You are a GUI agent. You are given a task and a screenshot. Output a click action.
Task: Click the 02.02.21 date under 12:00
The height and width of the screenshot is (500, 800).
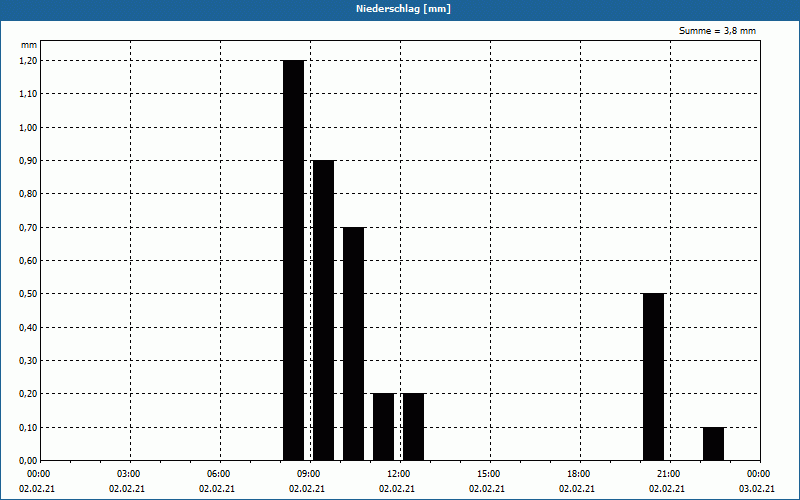click(x=397, y=489)
